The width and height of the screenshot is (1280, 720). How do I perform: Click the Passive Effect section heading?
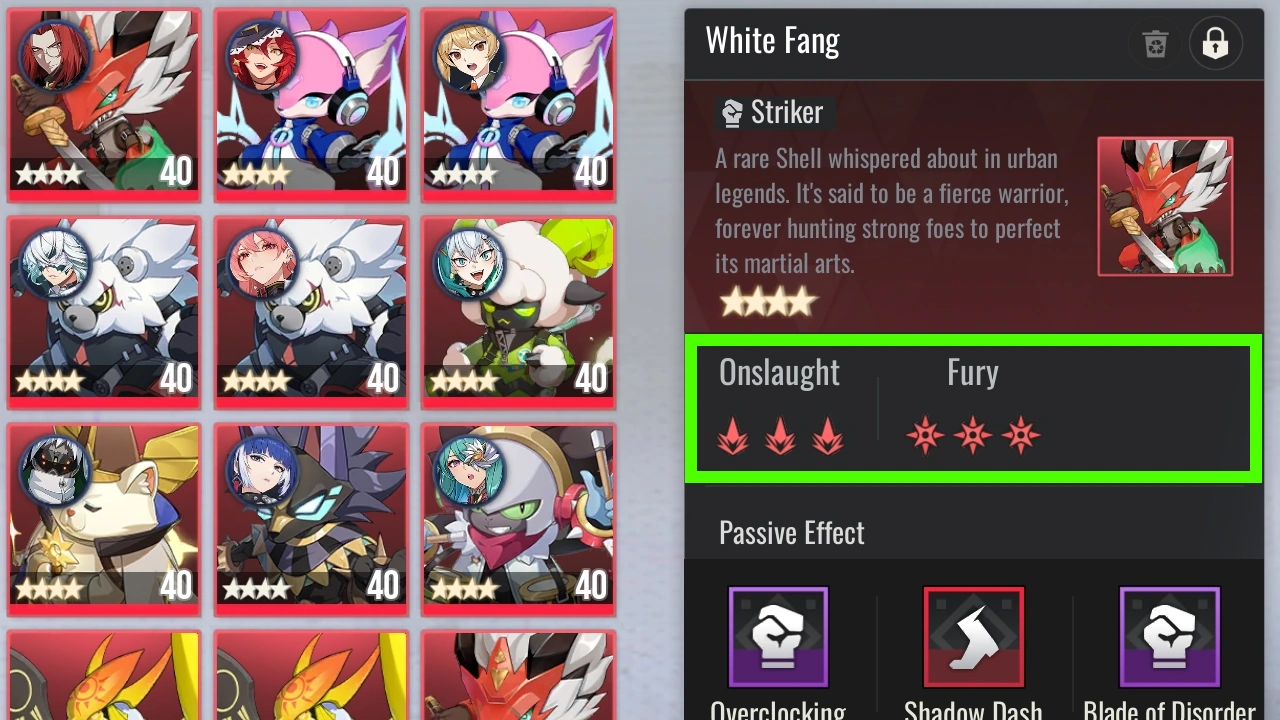coord(792,533)
